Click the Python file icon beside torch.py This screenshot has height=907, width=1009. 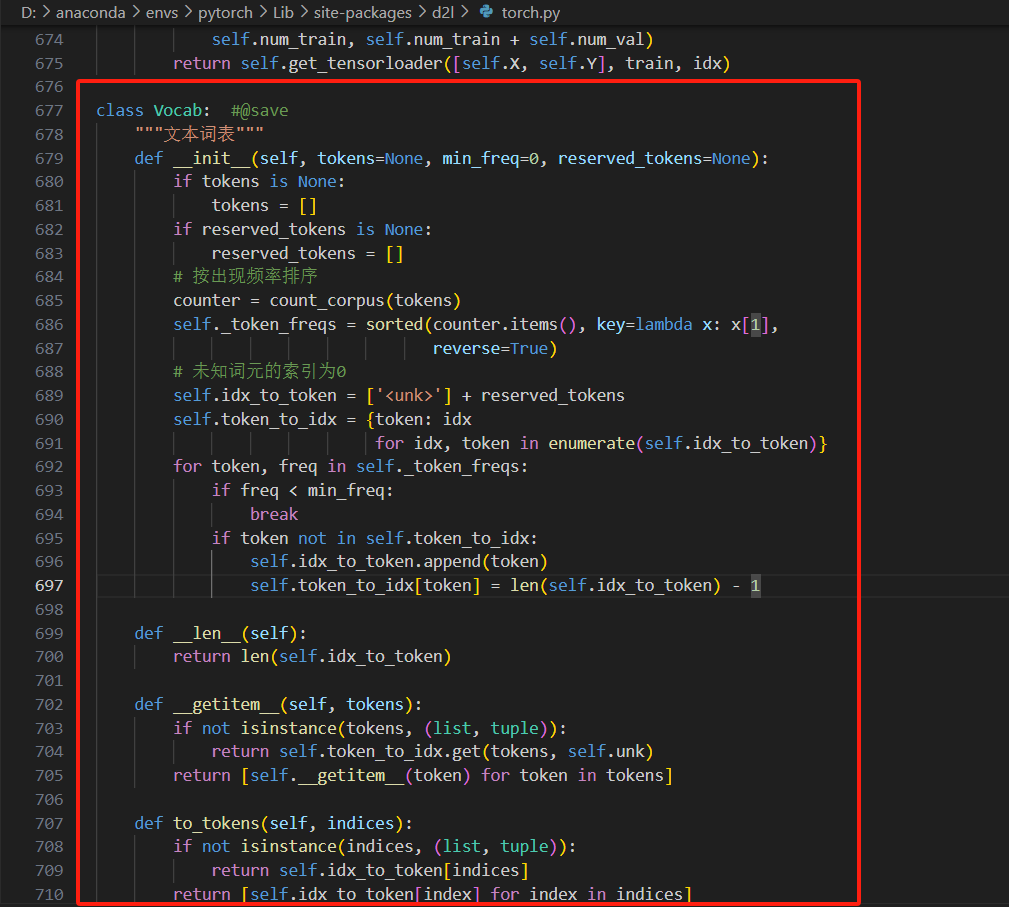pos(486,12)
